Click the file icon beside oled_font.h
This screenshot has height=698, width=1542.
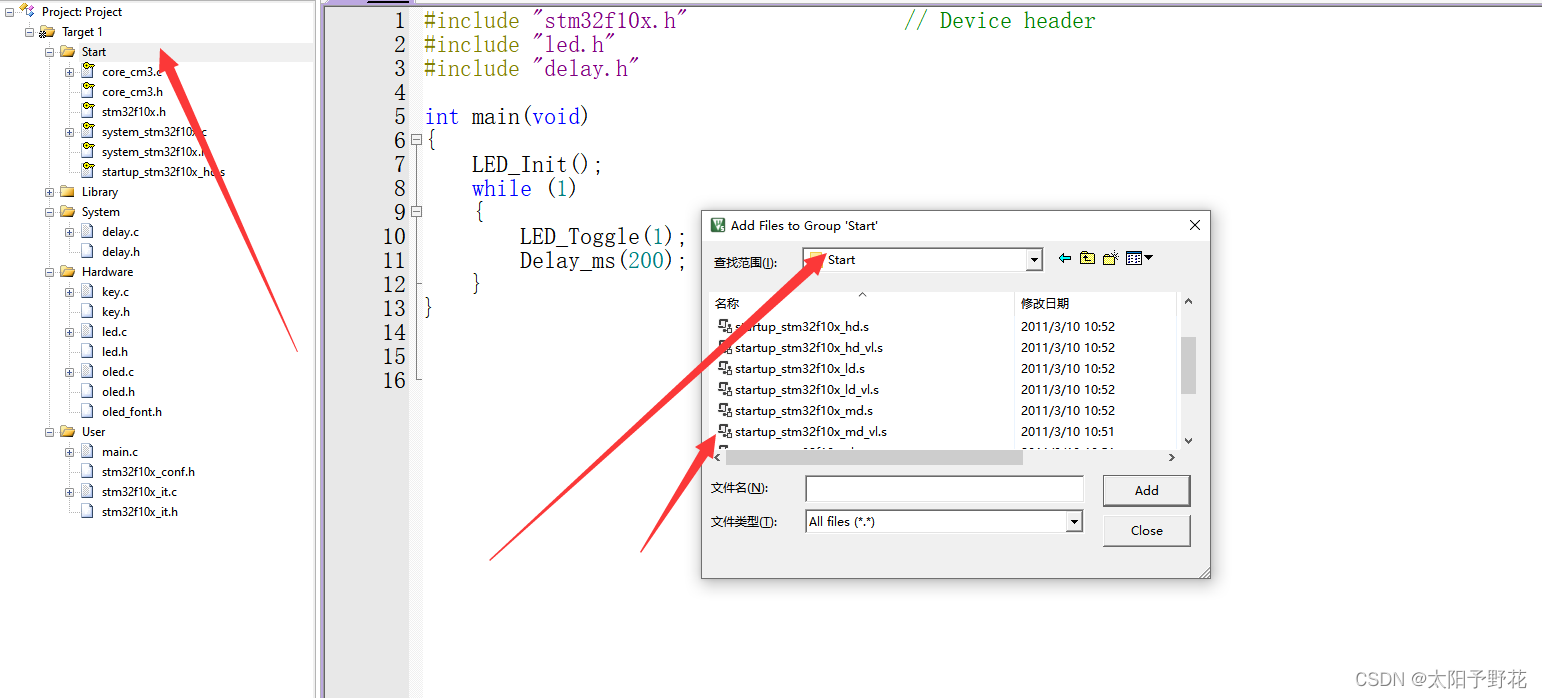(x=88, y=411)
